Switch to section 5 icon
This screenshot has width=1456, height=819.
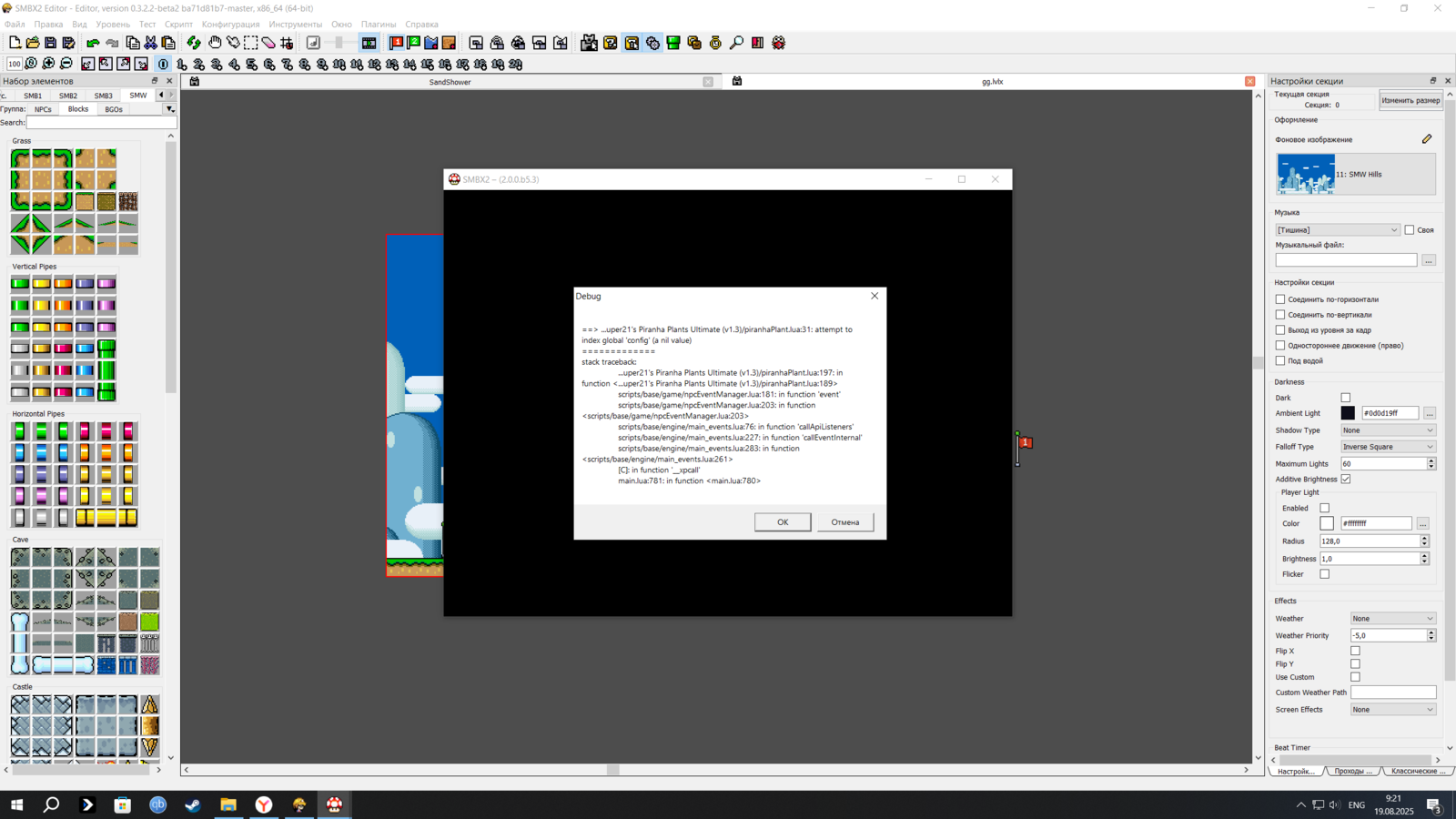pyautogui.click(x=252, y=65)
